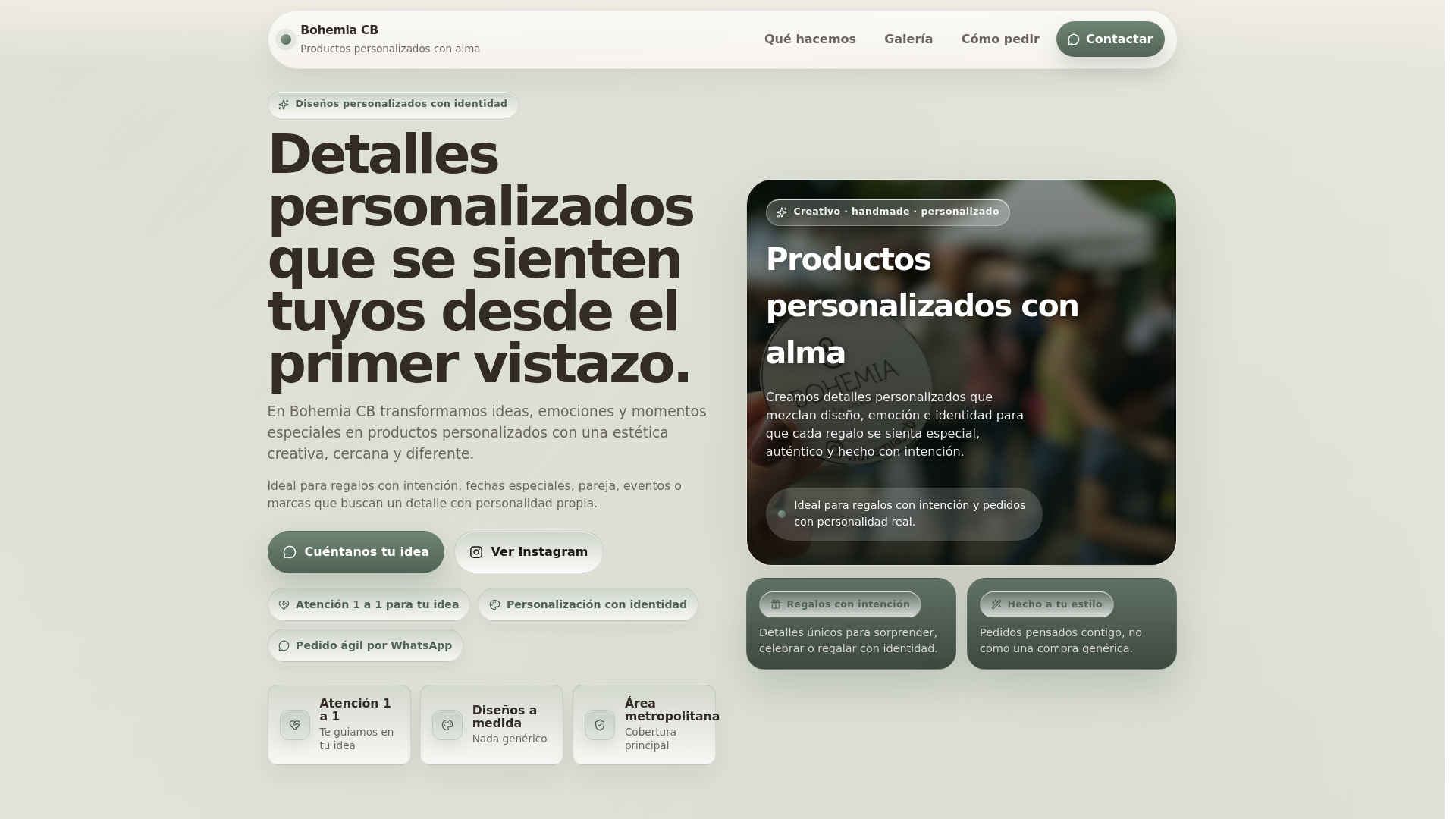The width and height of the screenshot is (1456, 819).
Task: Click text Ideal para regalos con intención, fechas
Action: pyautogui.click(x=474, y=494)
